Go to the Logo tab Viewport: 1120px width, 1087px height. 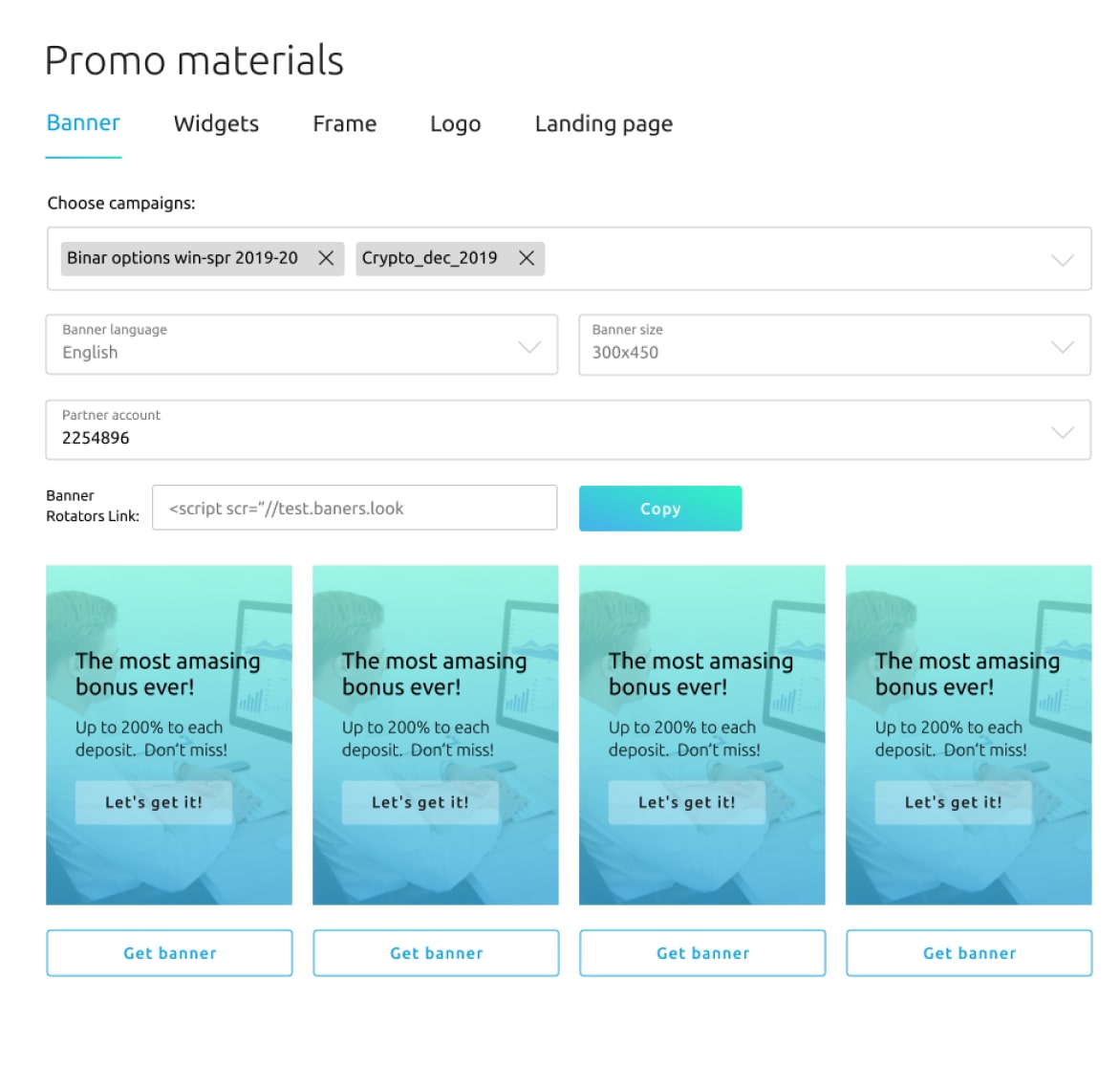click(455, 124)
